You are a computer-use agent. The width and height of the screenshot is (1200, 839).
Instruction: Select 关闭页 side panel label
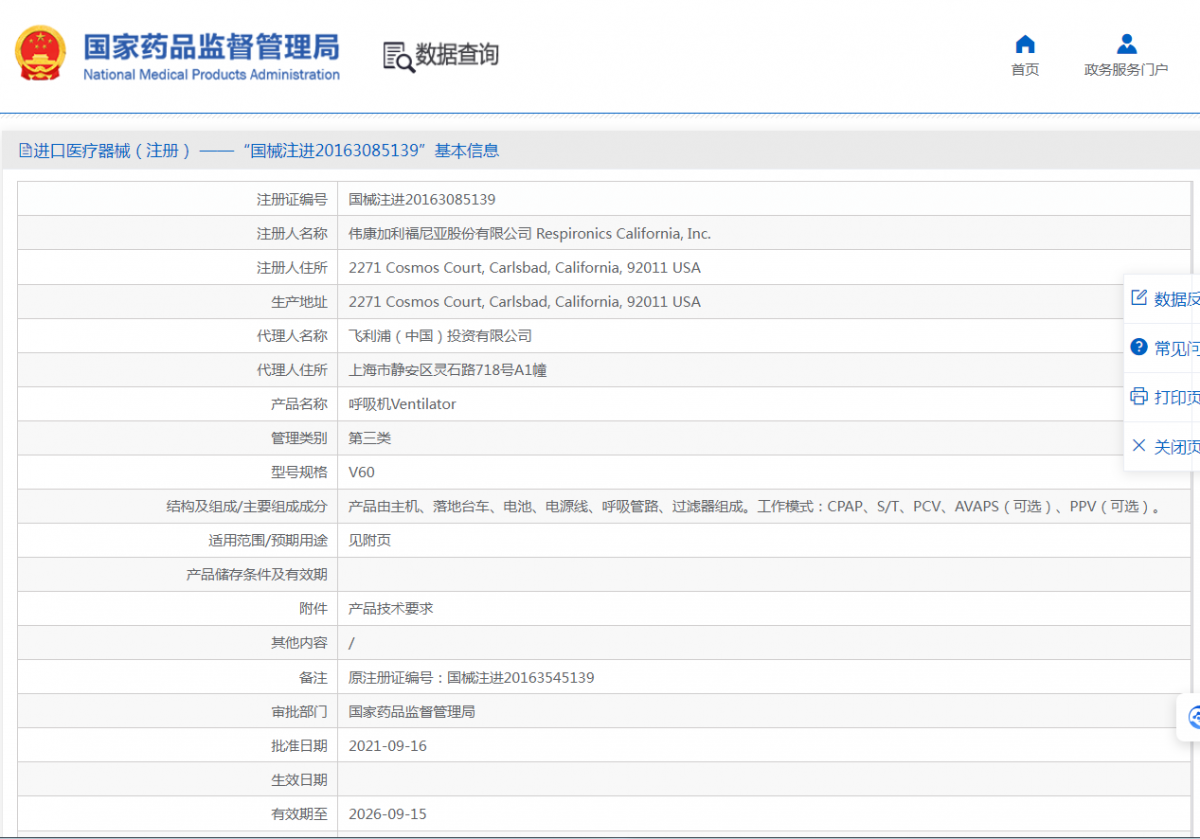tap(1177, 446)
